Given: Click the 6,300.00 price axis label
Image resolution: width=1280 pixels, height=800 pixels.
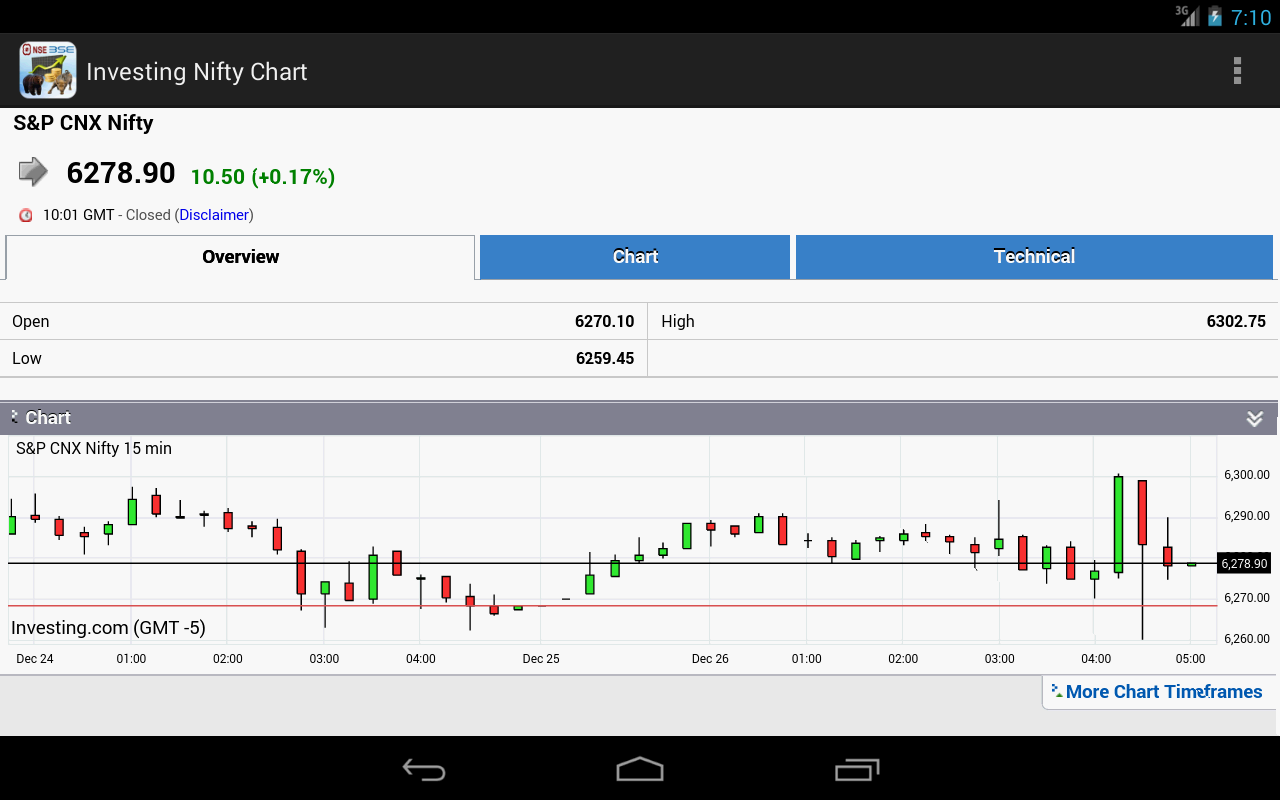Looking at the screenshot, I should tap(1246, 475).
